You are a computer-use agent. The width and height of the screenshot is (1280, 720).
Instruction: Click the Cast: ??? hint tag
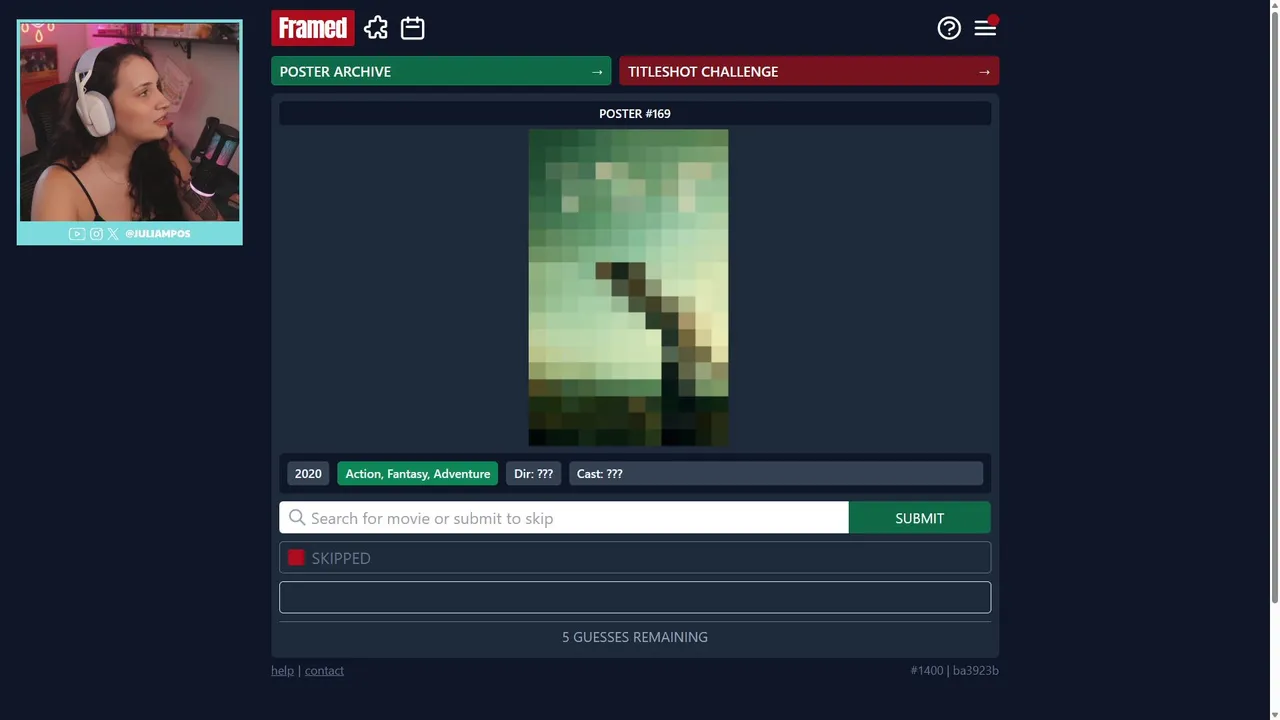pos(776,474)
